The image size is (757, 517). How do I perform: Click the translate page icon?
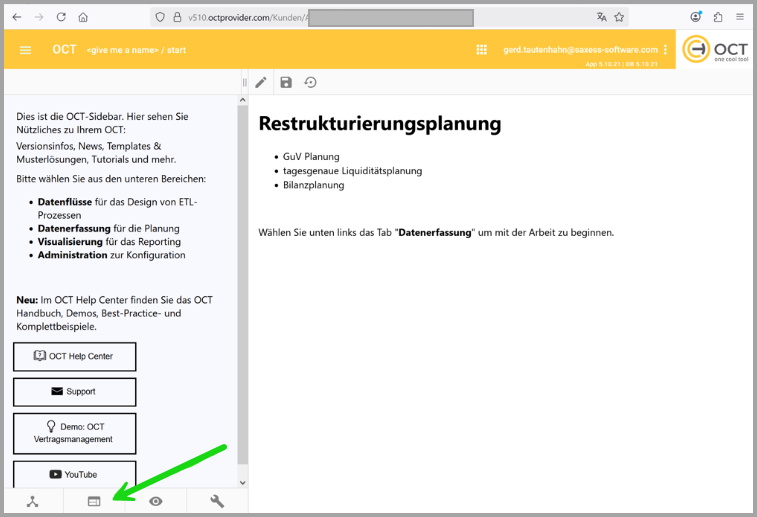click(x=602, y=17)
